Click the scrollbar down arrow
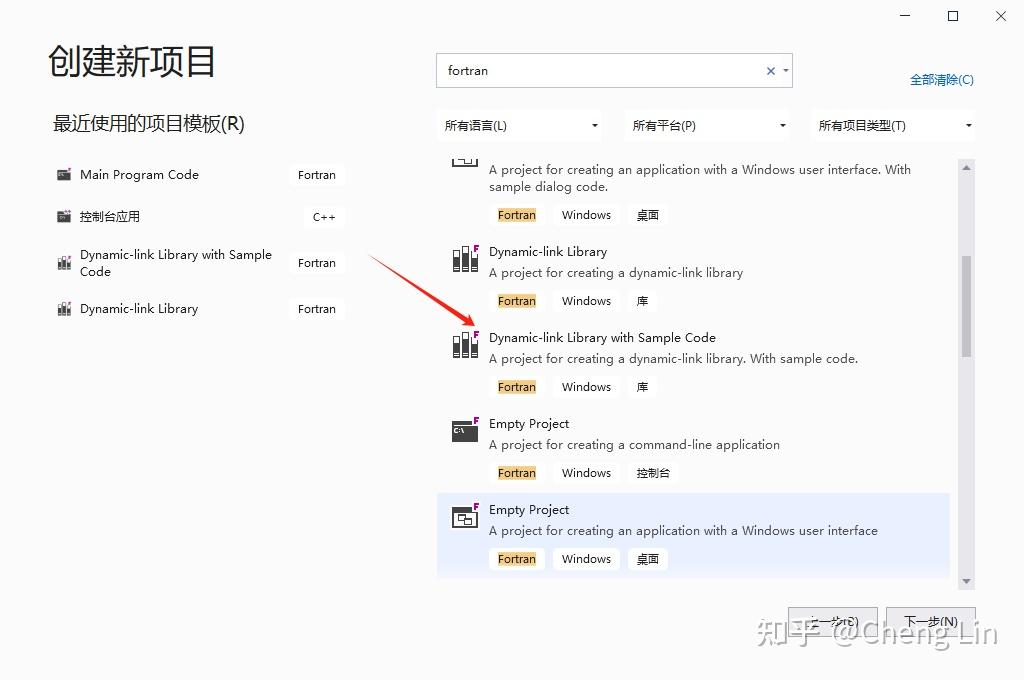Viewport: 1024px width, 680px height. click(966, 581)
